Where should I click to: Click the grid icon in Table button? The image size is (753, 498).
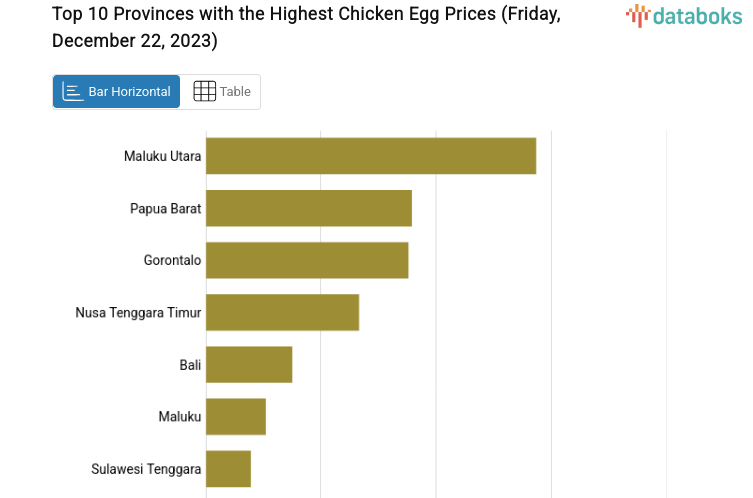tap(204, 91)
